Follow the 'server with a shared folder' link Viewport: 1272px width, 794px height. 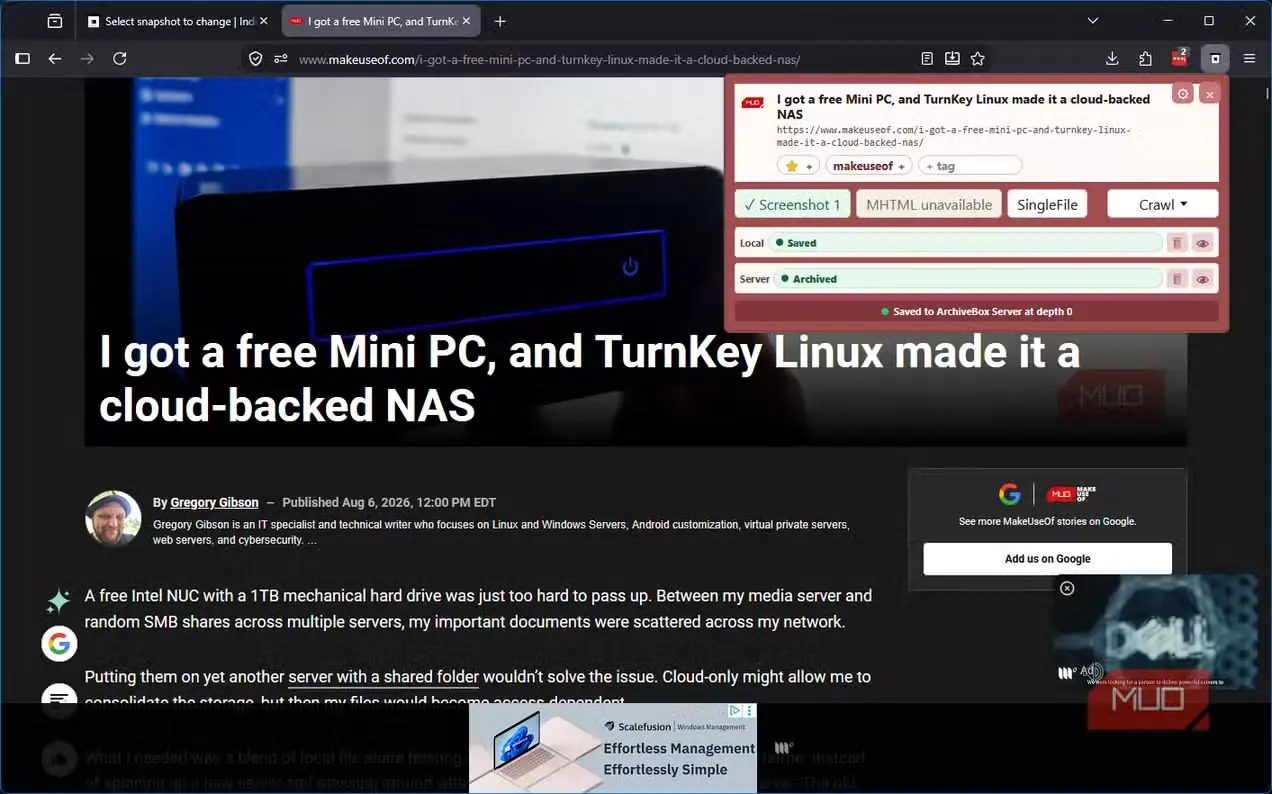pos(384,677)
